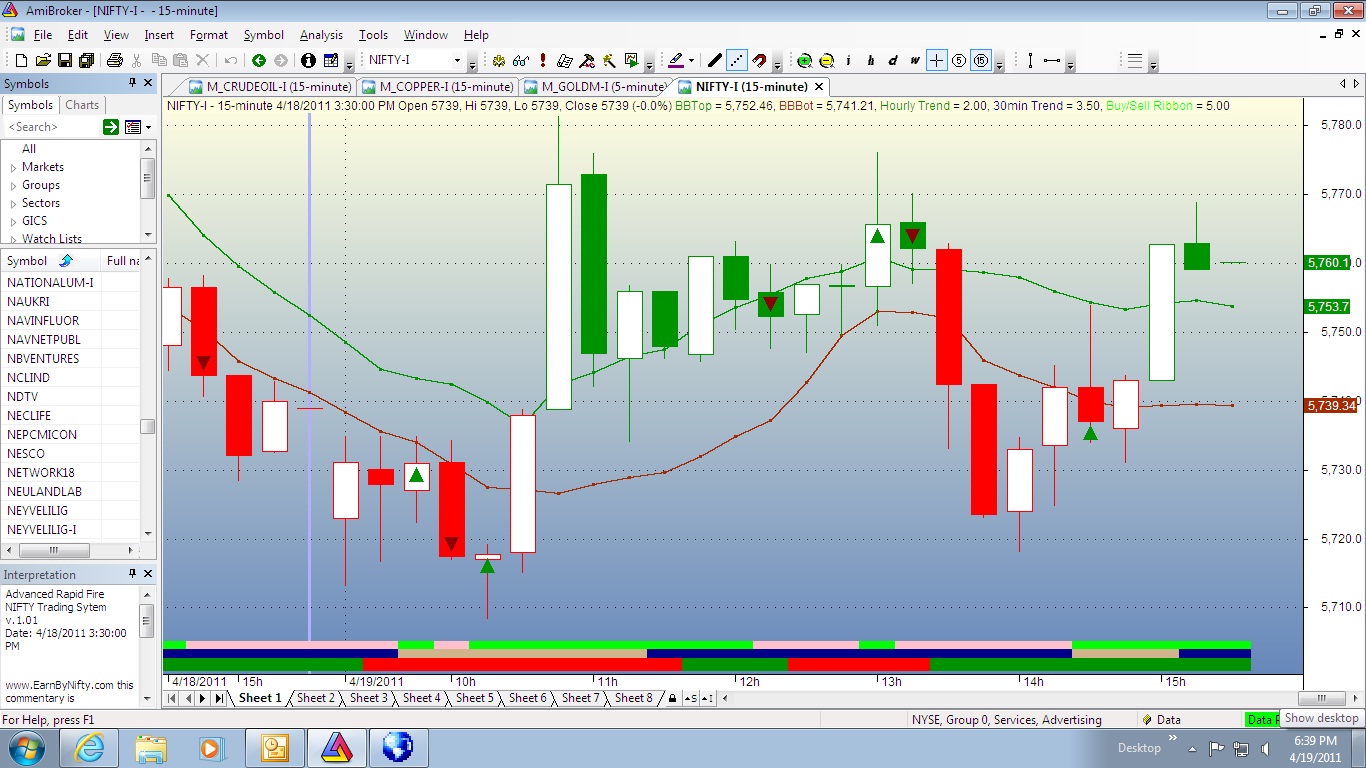Create a new blank document
Screen dimensions: 1366x768
click(x=21, y=60)
